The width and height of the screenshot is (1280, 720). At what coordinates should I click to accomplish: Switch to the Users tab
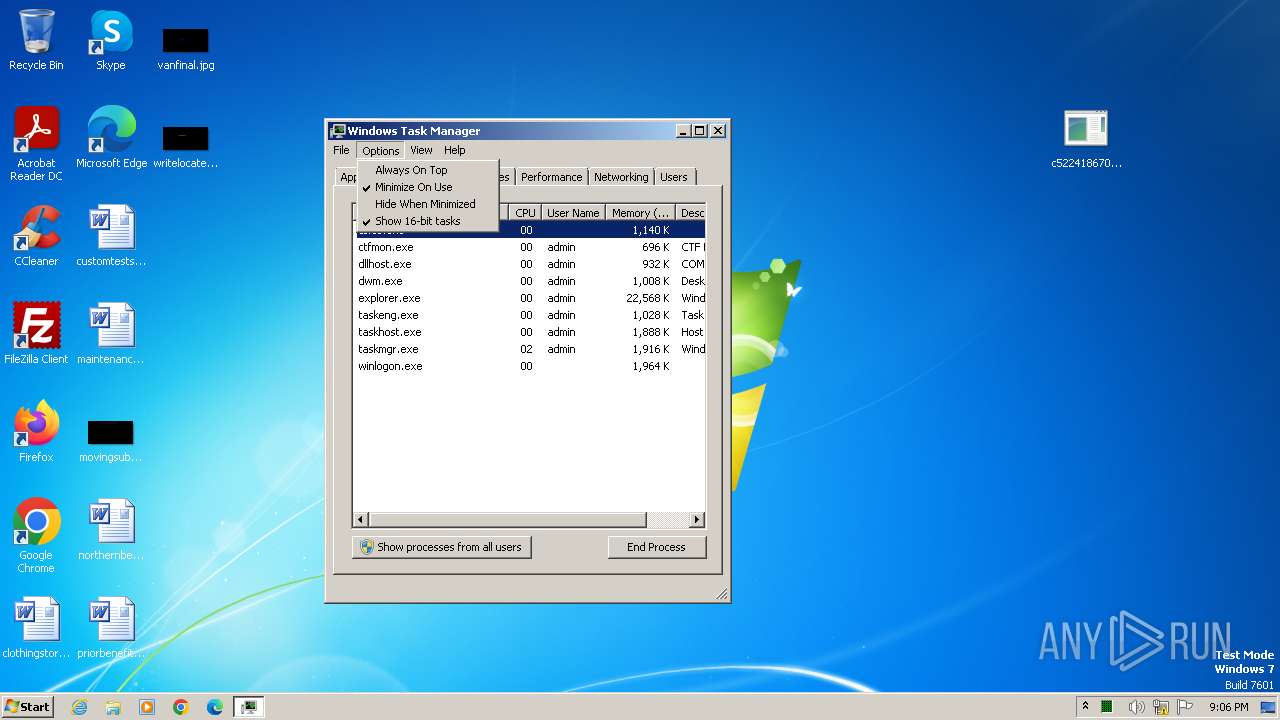click(x=674, y=177)
